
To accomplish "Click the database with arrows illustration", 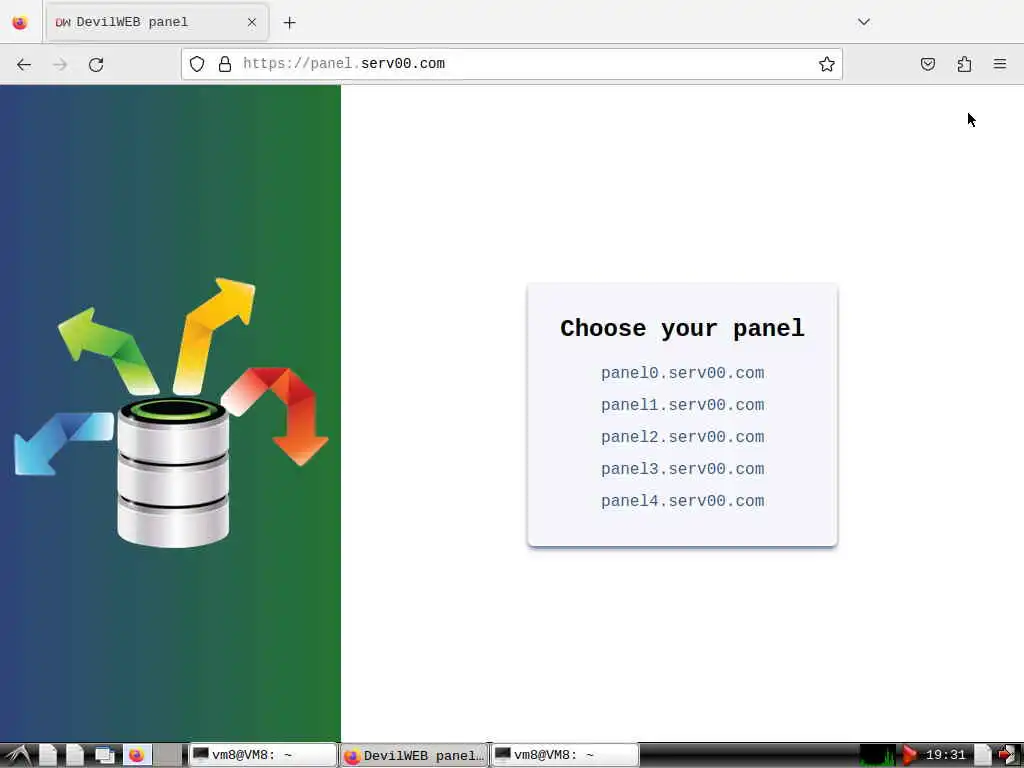I will pyautogui.click(x=170, y=413).
